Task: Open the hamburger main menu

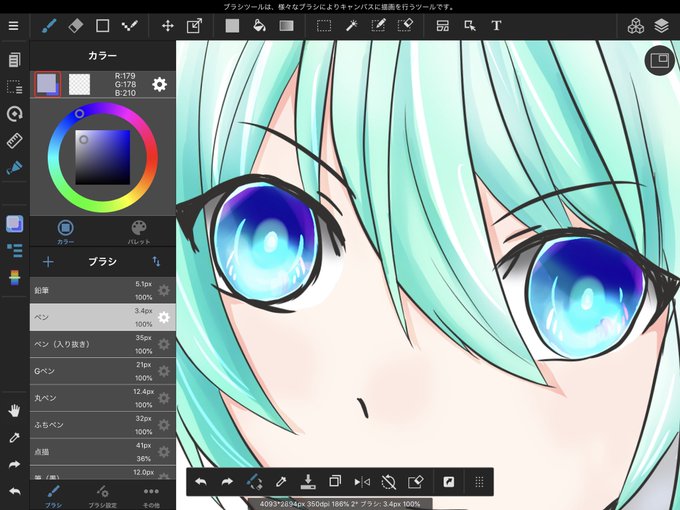Action: pos(13,26)
